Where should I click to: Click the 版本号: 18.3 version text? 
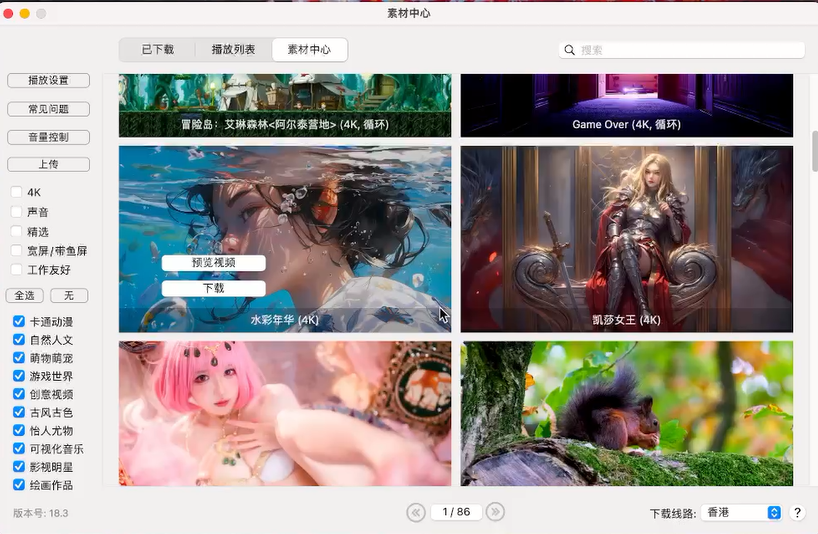point(41,513)
